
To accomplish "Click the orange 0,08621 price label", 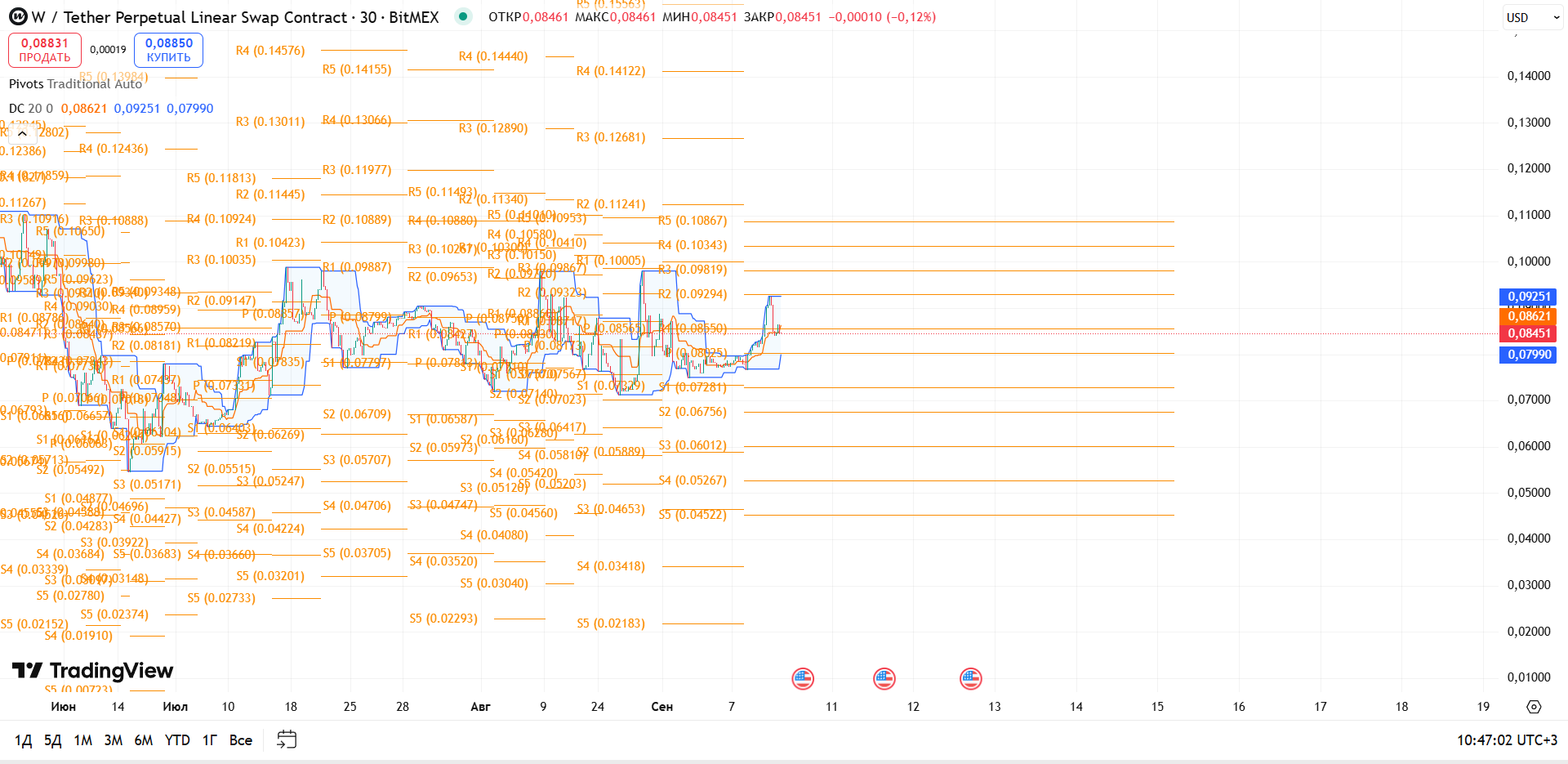I will click(x=1528, y=316).
